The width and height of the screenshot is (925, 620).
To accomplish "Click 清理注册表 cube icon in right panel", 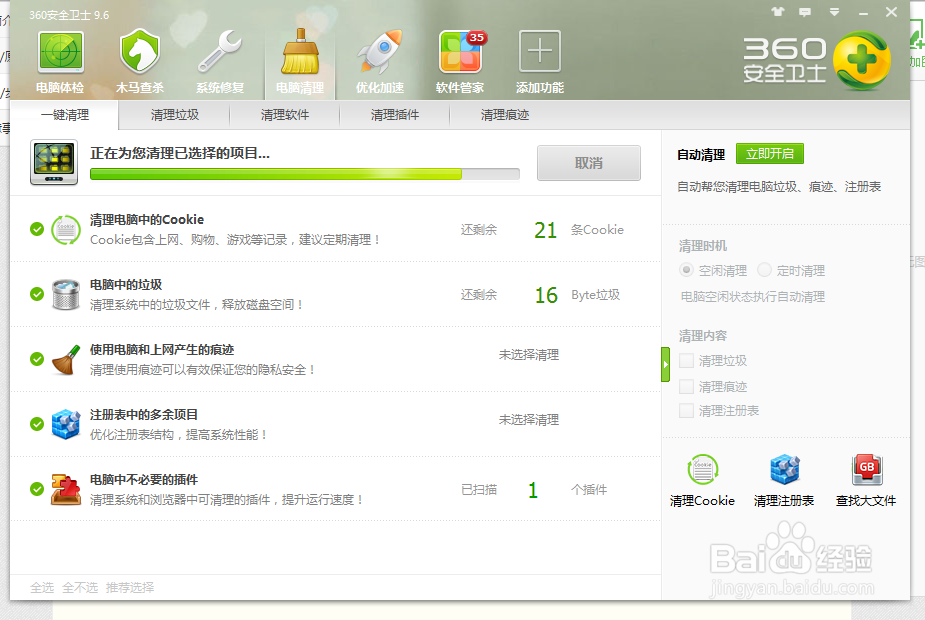I will coord(785,470).
